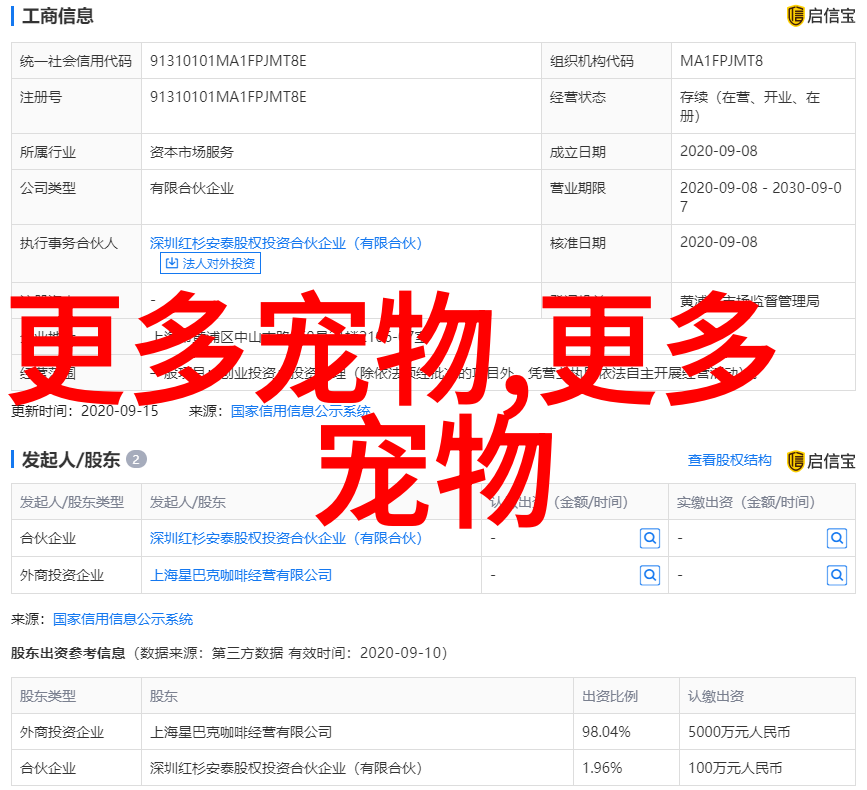Image resolution: width=867 pixels, height=790 pixels.
Task: Click the 统一社会信用代码 label cell
Action: [76, 61]
